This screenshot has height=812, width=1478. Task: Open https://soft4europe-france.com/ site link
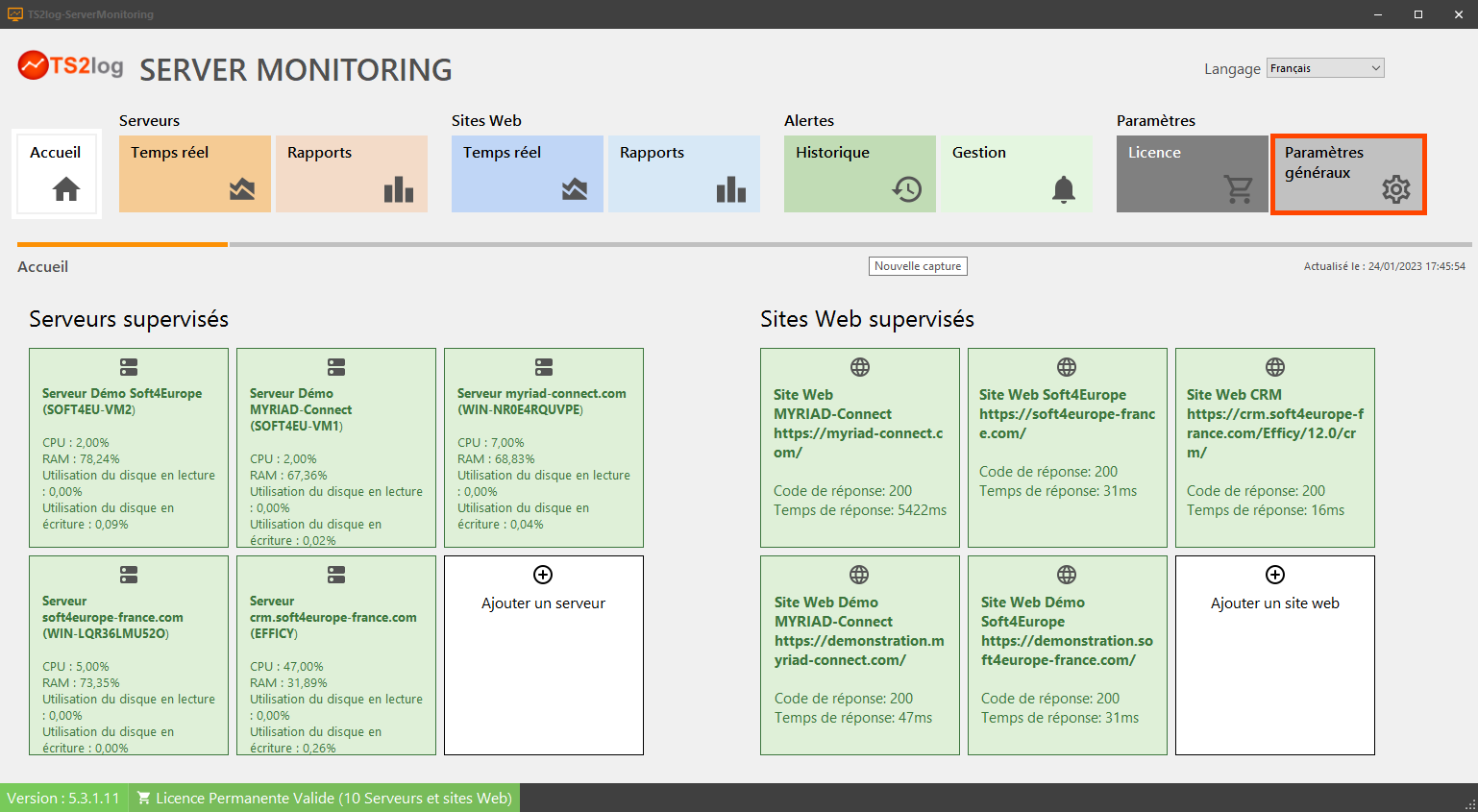tap(1067, 424)
